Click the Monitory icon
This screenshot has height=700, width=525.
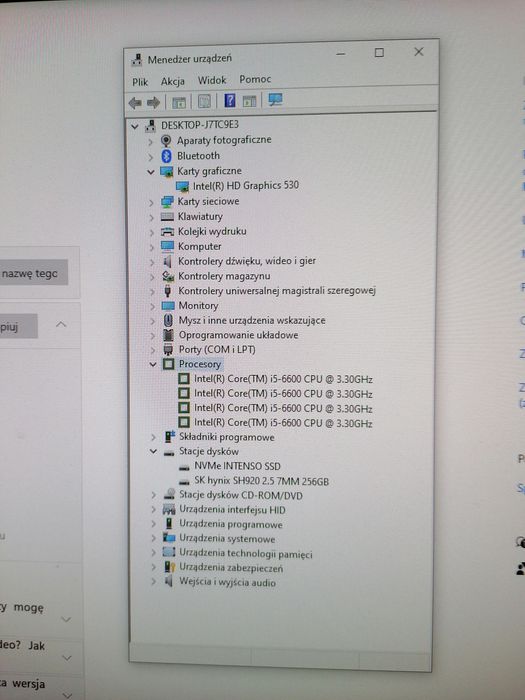(x=168, y=306)
